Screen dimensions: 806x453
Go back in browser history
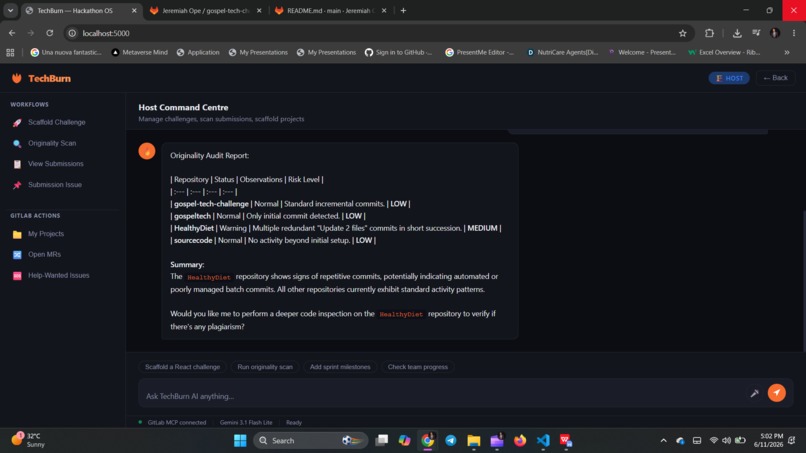(x=12, y=33)
